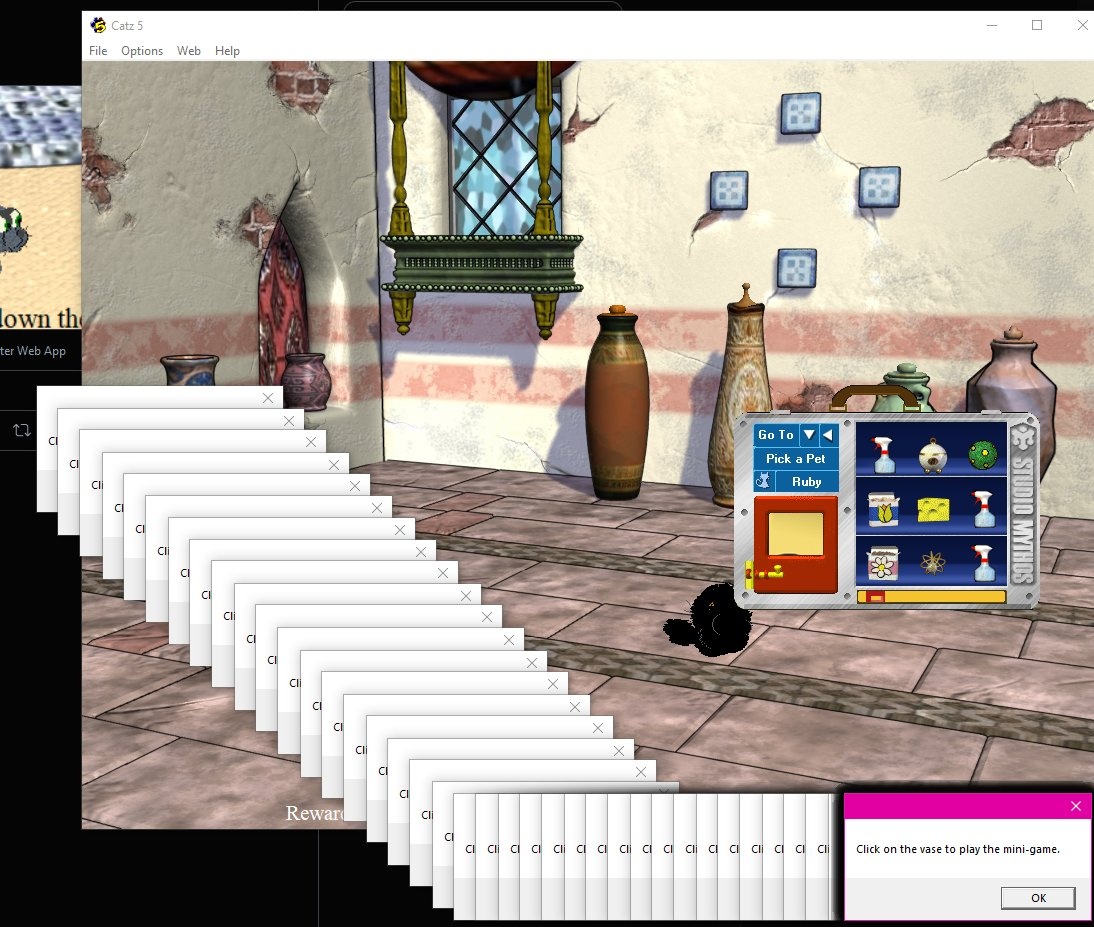Image resolution: width=1094 pixels, height=927 pixels.
Task: Click the yellow shelf scrollbar track
Action: [x=931, y=597]
